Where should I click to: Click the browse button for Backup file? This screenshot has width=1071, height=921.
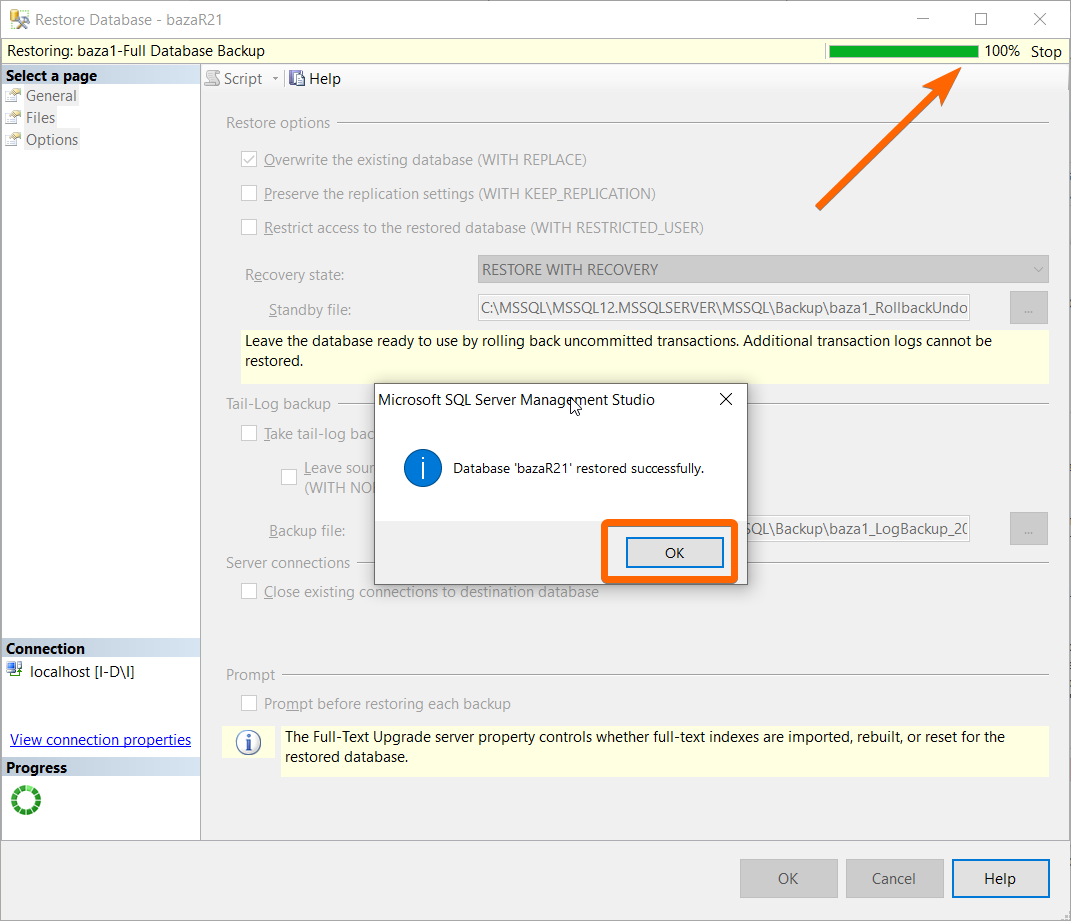(1029, 528)
